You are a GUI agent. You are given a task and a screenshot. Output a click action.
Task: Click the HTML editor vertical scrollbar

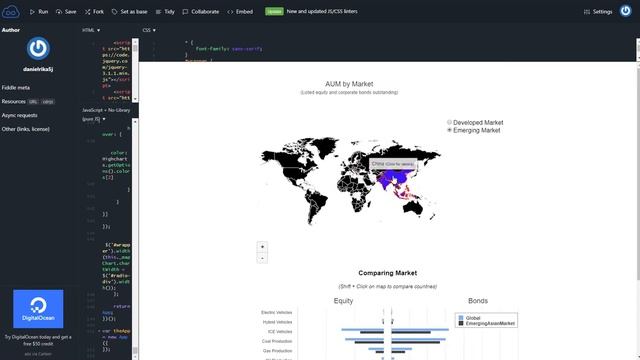point(135,70)
